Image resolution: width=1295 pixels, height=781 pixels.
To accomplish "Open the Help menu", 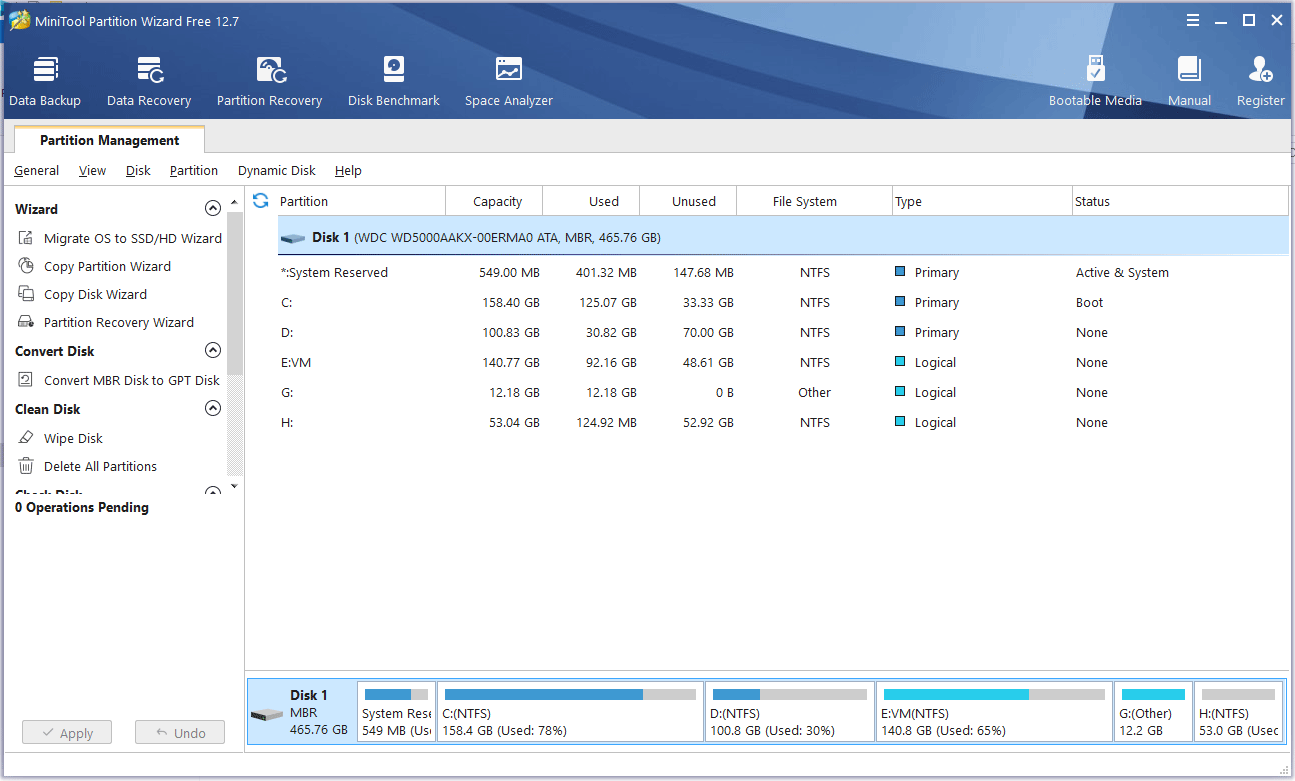I will pyautogui.click(x=348, y=171).
